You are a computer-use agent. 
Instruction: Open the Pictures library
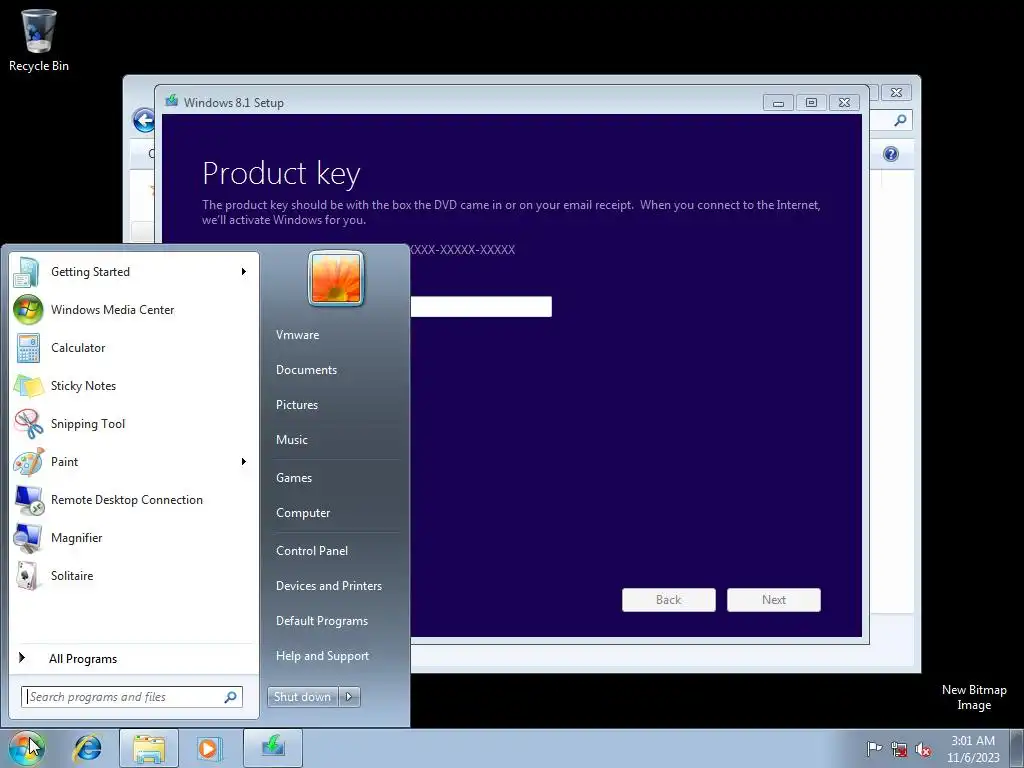click(x=297, y=405)
